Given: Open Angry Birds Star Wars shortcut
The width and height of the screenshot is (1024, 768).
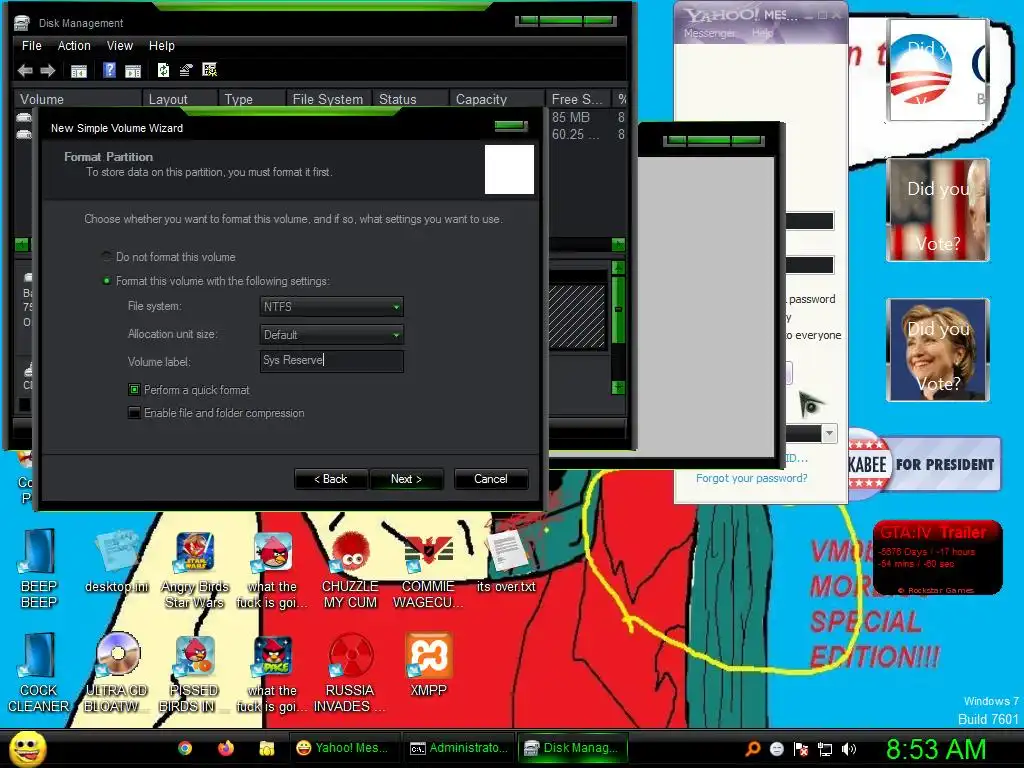Looking at the screenshot, I should coord(195,570).
